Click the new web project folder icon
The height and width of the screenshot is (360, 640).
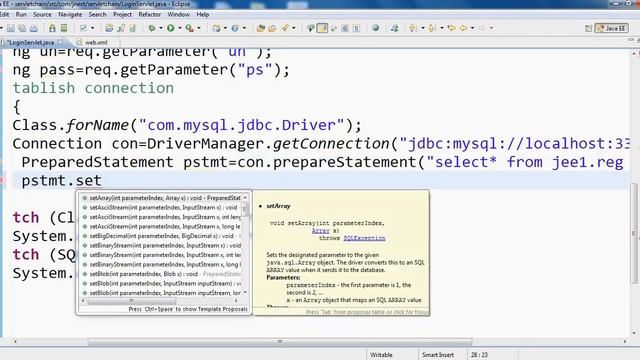point(109,28)
